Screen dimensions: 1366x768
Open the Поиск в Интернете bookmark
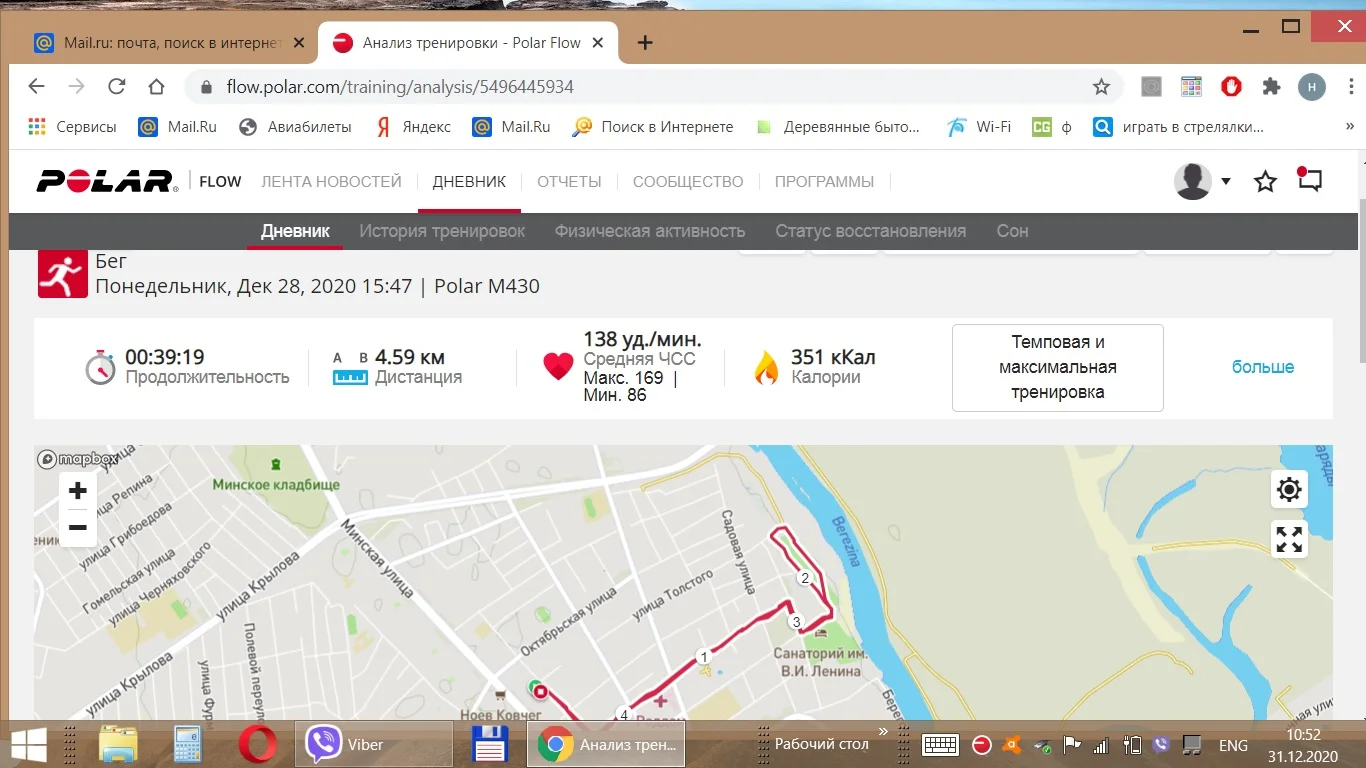point(653,127)
